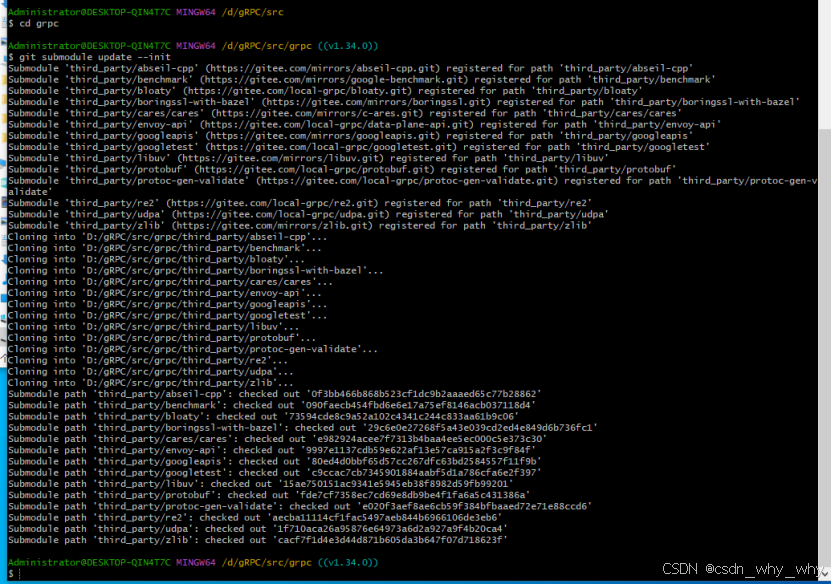
Task: Click the 'Cloning into' bloaty line
Action: [156, 259]
